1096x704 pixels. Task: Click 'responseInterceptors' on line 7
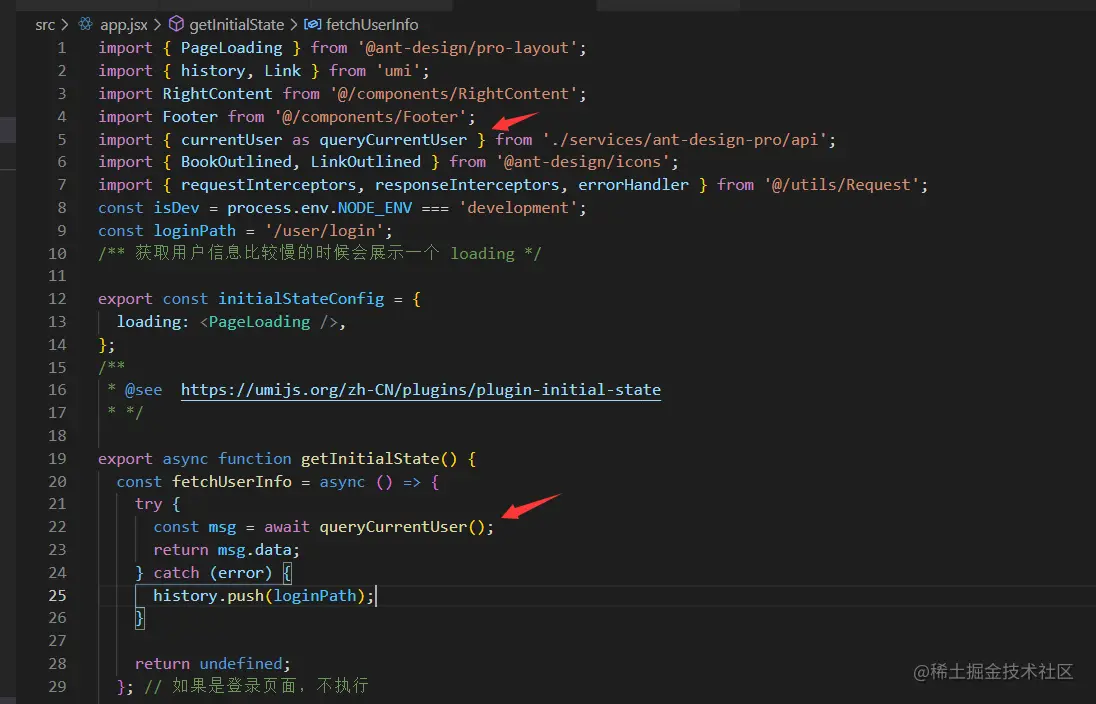(x=467, y=185)
